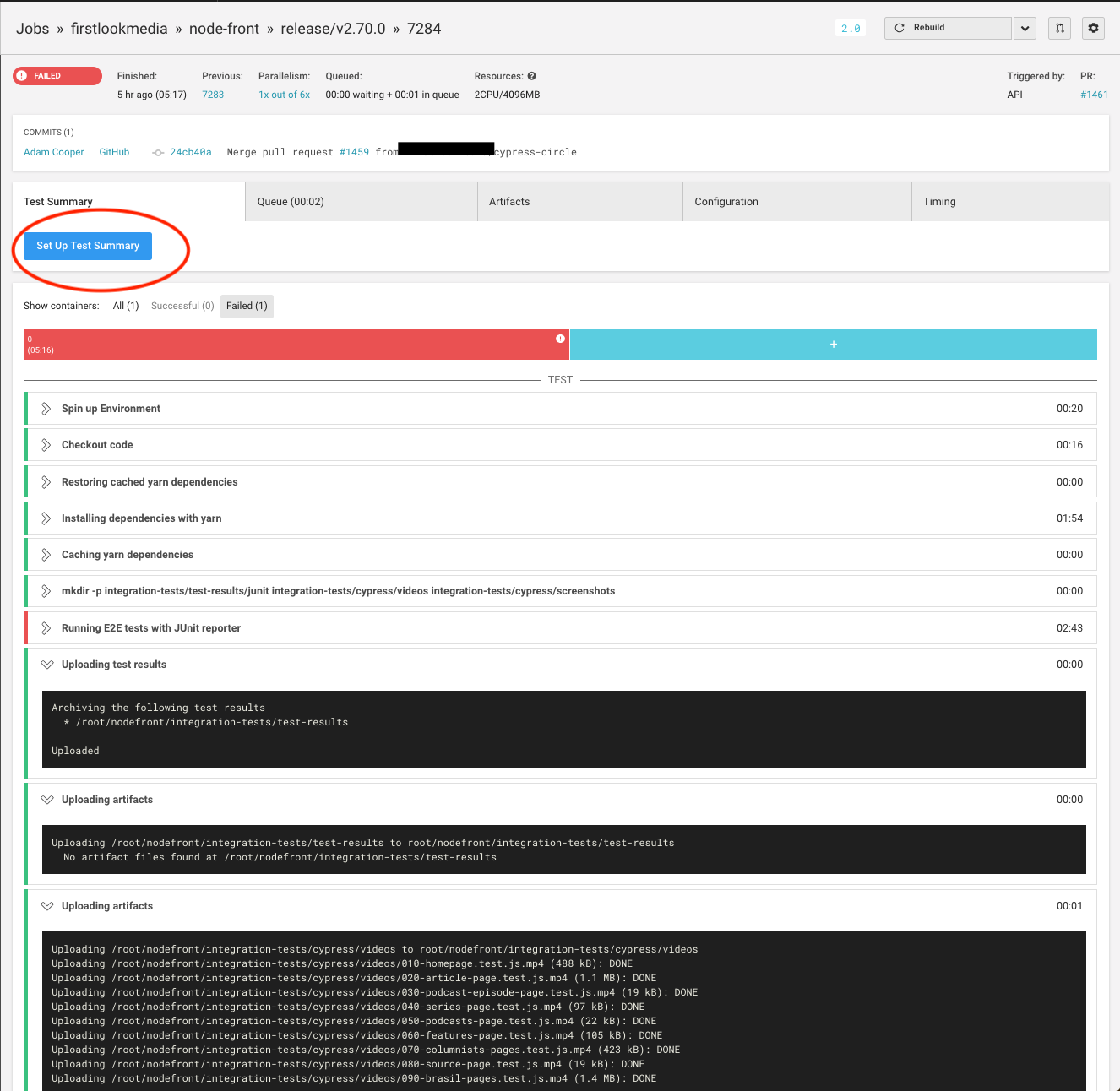Image resolution: width=1120 pixels, height=1091 pixels.
Task: Click the 090-brasil-pages.test.js.mp4 upload log line
Action: click(x=354, y=1078)
